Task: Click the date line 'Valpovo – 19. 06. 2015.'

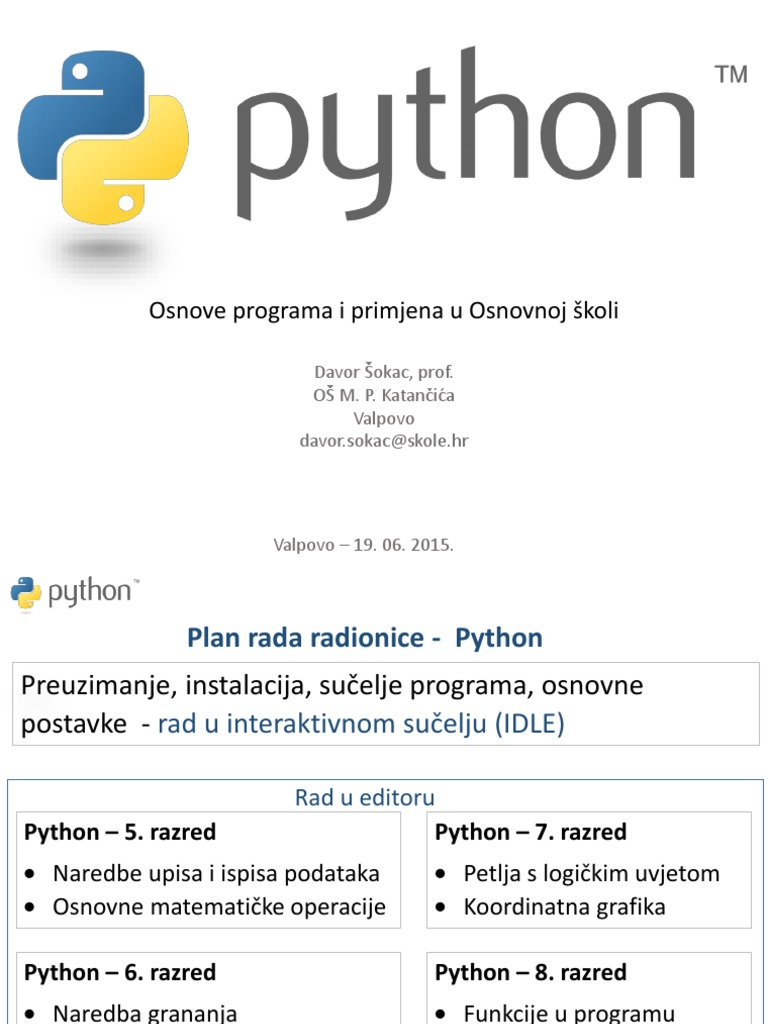Action: click(363, 545)
